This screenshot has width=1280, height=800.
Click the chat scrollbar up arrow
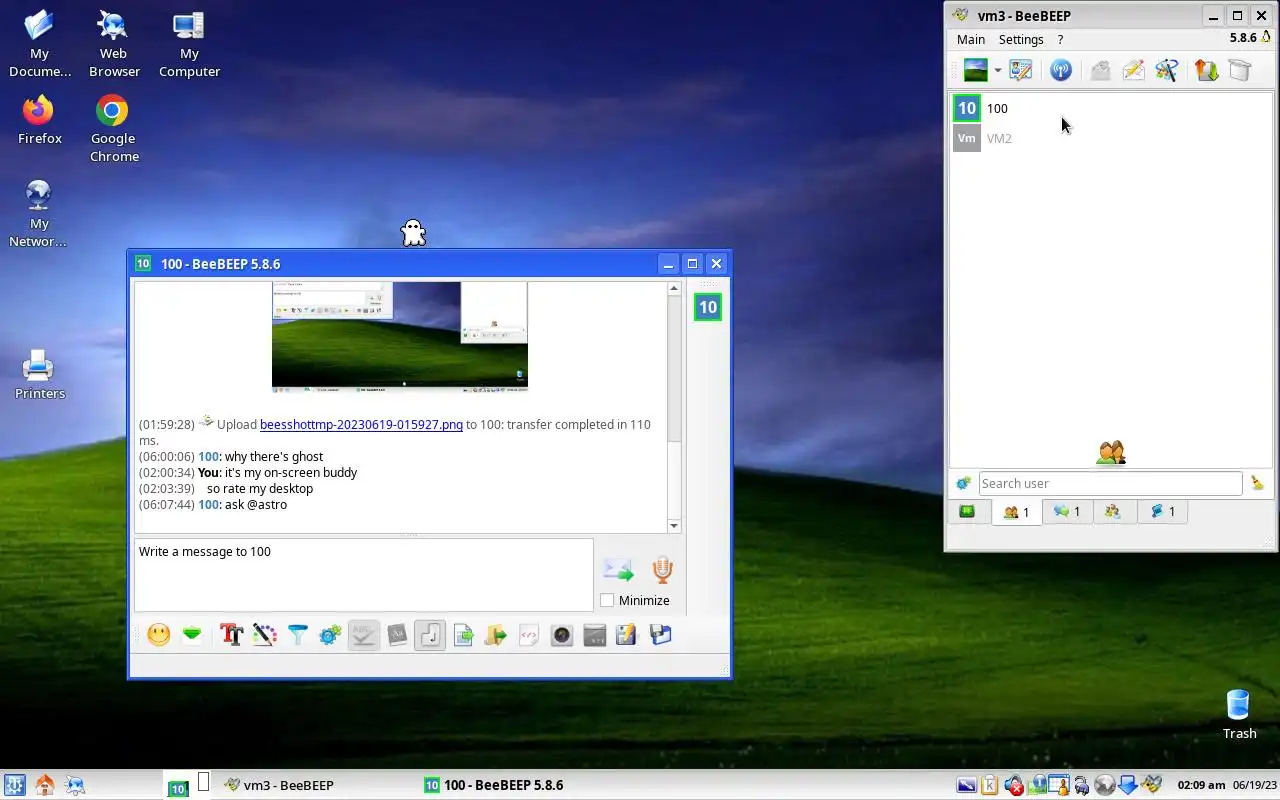tap(673, 289)
